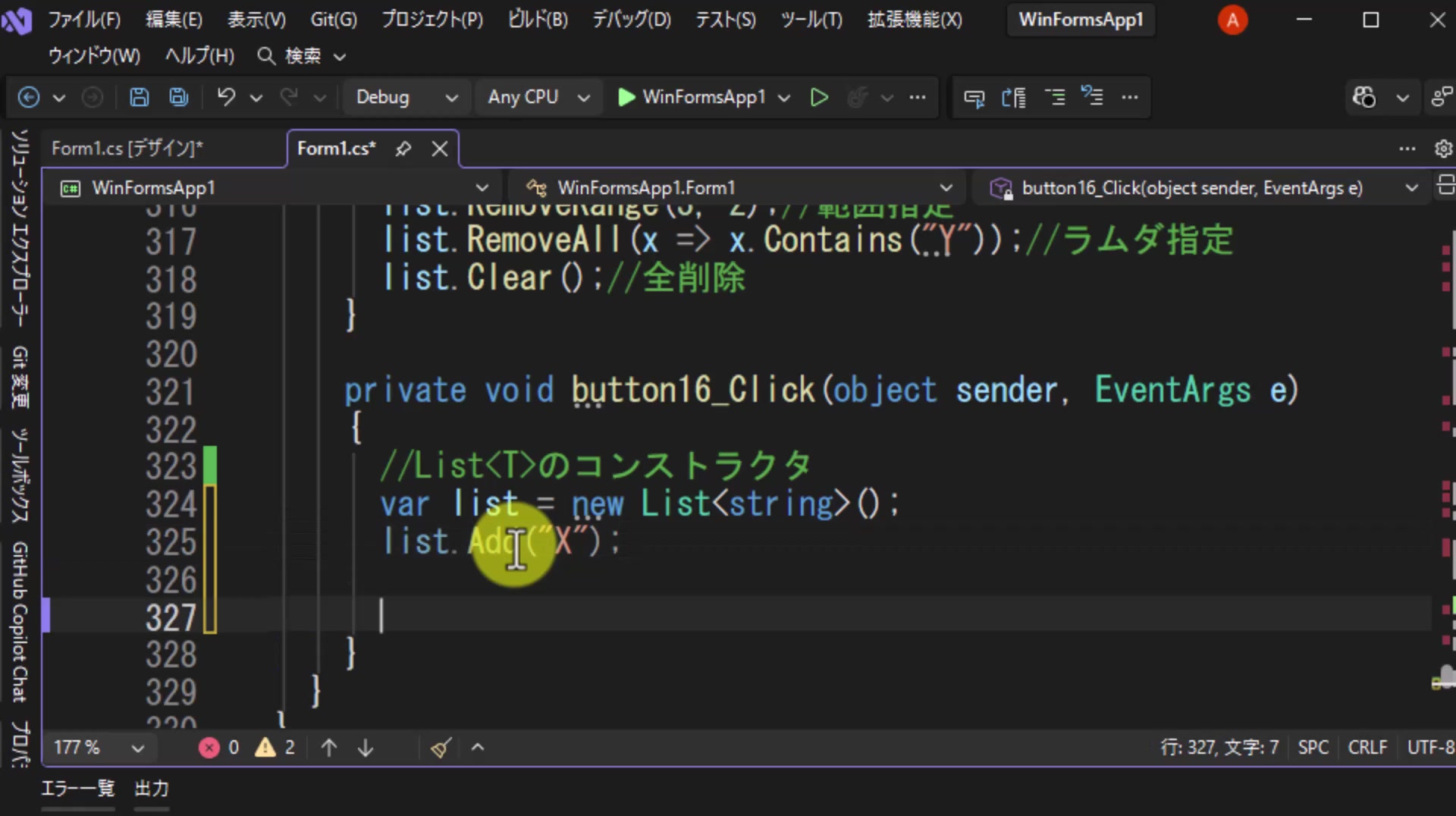Click the warnings count triangle icon
The height and width of the screenshot is (816, 1456).
[265, 748]
